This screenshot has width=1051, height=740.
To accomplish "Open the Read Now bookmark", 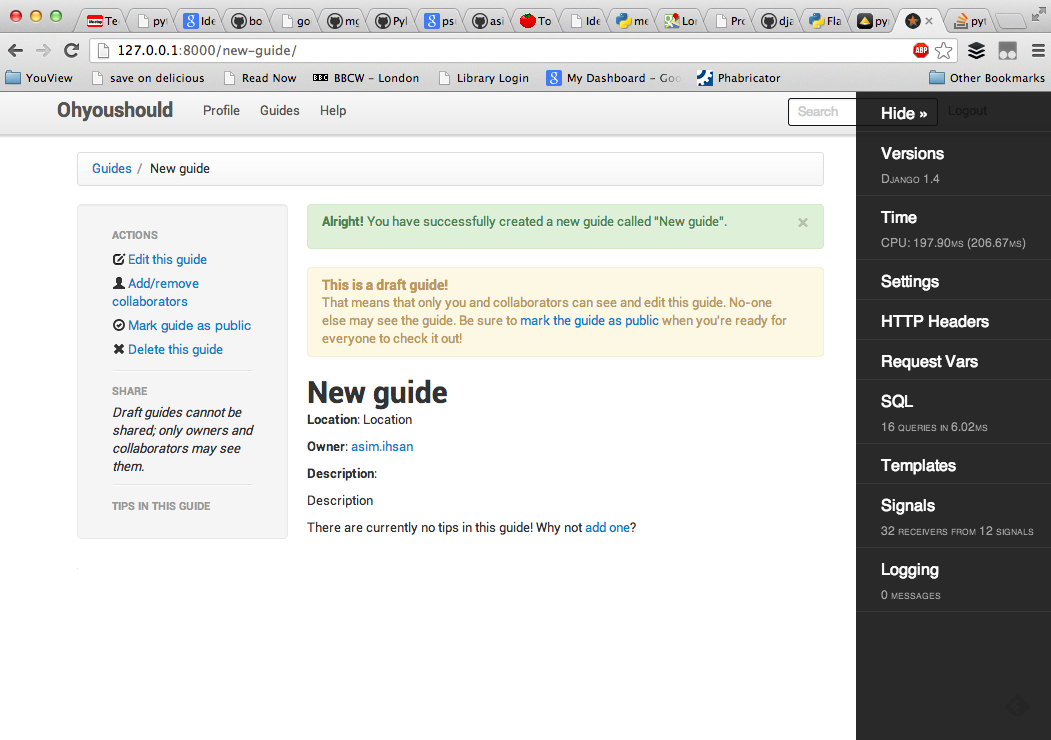I will 260,78.
